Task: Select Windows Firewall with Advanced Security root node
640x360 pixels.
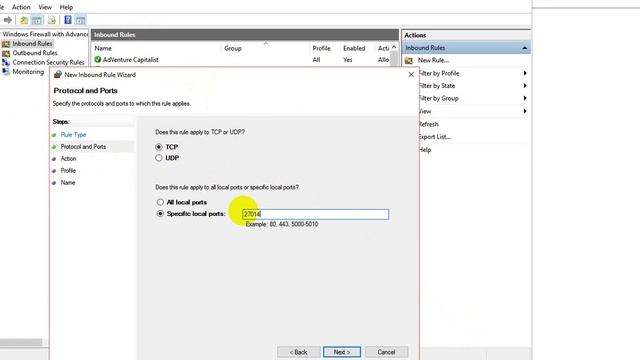Action: tap(45, 34)
